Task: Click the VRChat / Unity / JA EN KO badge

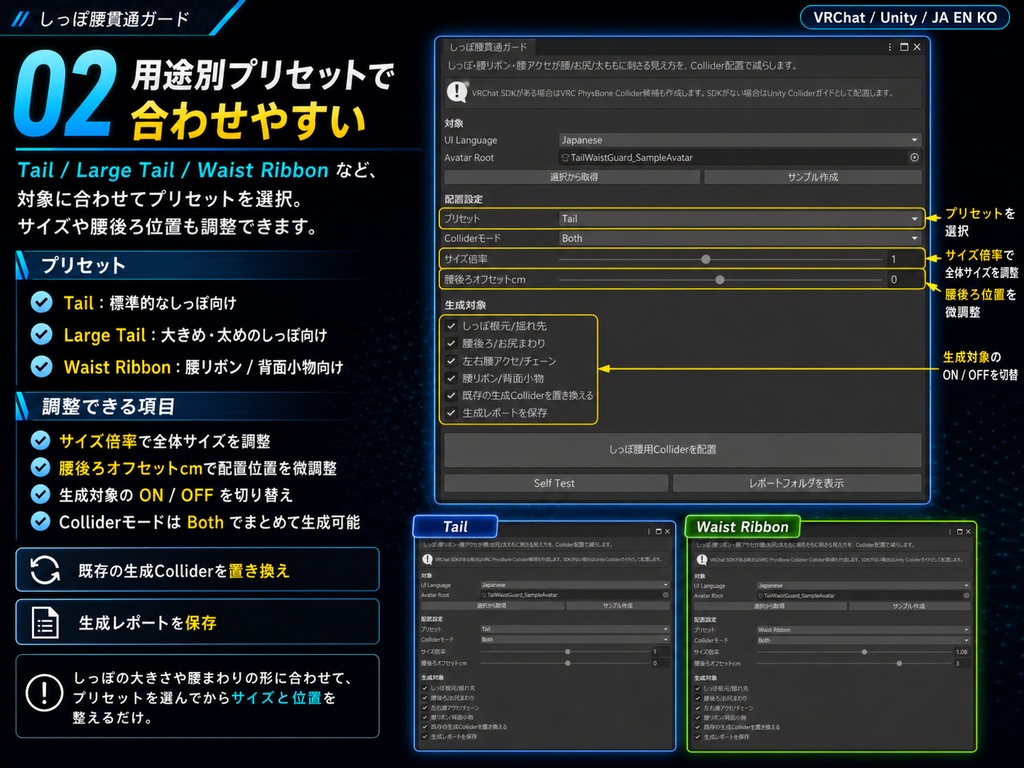Action: (905, 18)
